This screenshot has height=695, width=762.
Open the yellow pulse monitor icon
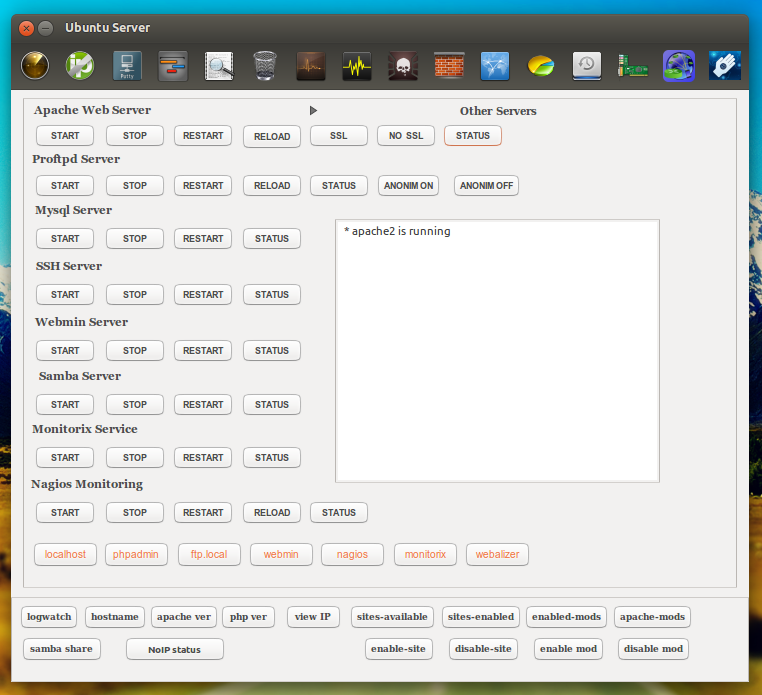(x=357, y=66)
